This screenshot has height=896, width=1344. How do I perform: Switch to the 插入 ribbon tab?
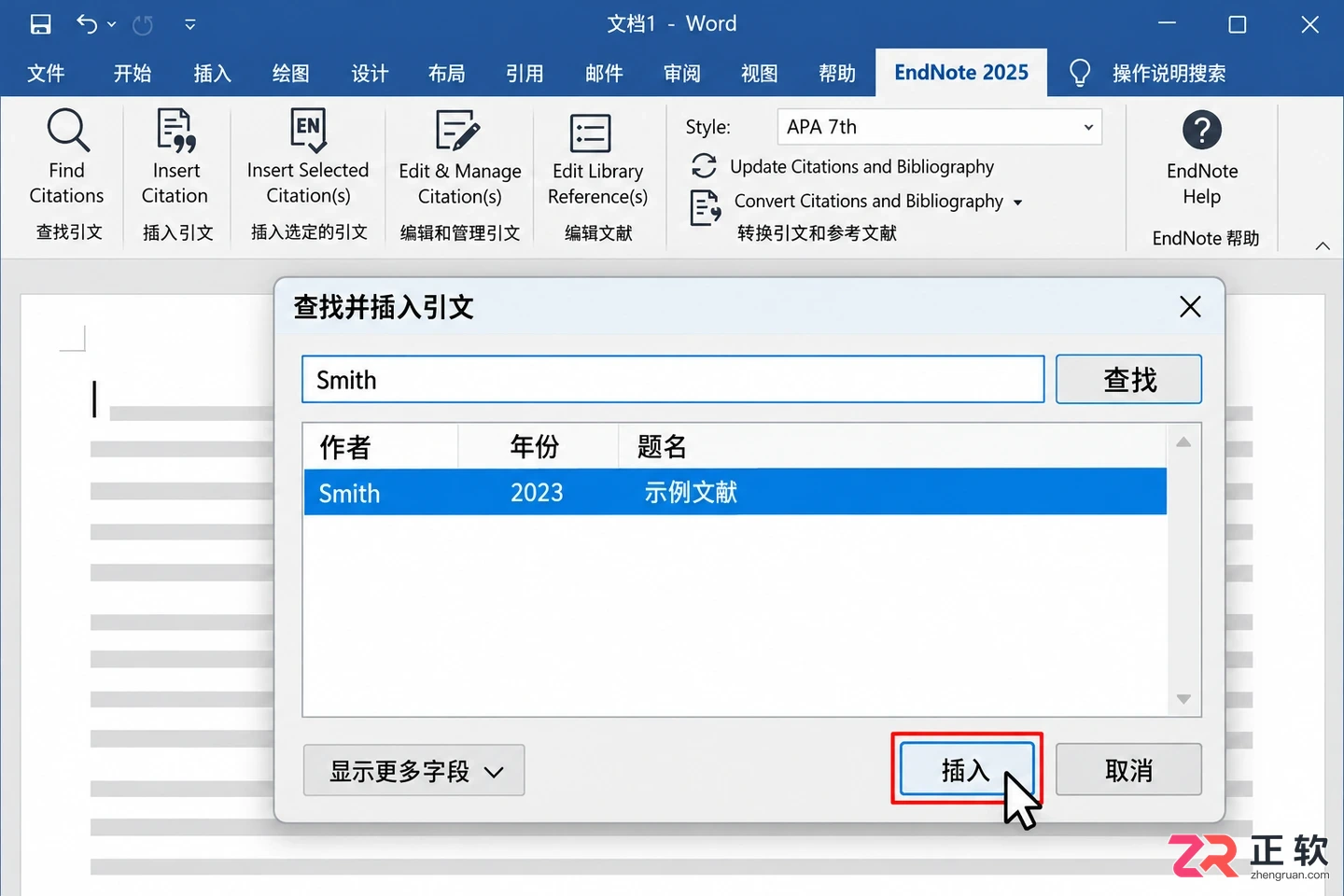(212, 74)
